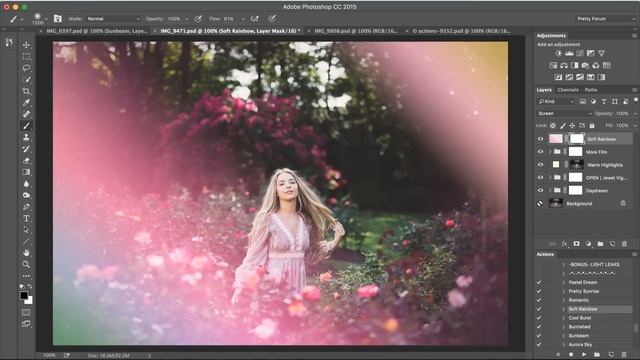Image resolution: width=640 pixels, height=360 pixels.
Task: Switch to the IMG_0397.psd document tab
Action: point(96,31)
